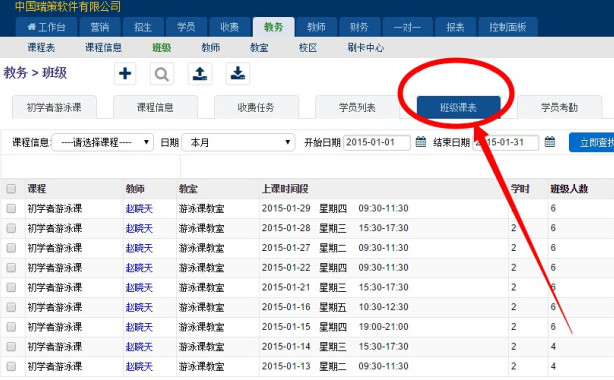Open teacher 赵晓天 link in 2015-01-27 row
Screen dimensions: 614x380
pos(139,248)
